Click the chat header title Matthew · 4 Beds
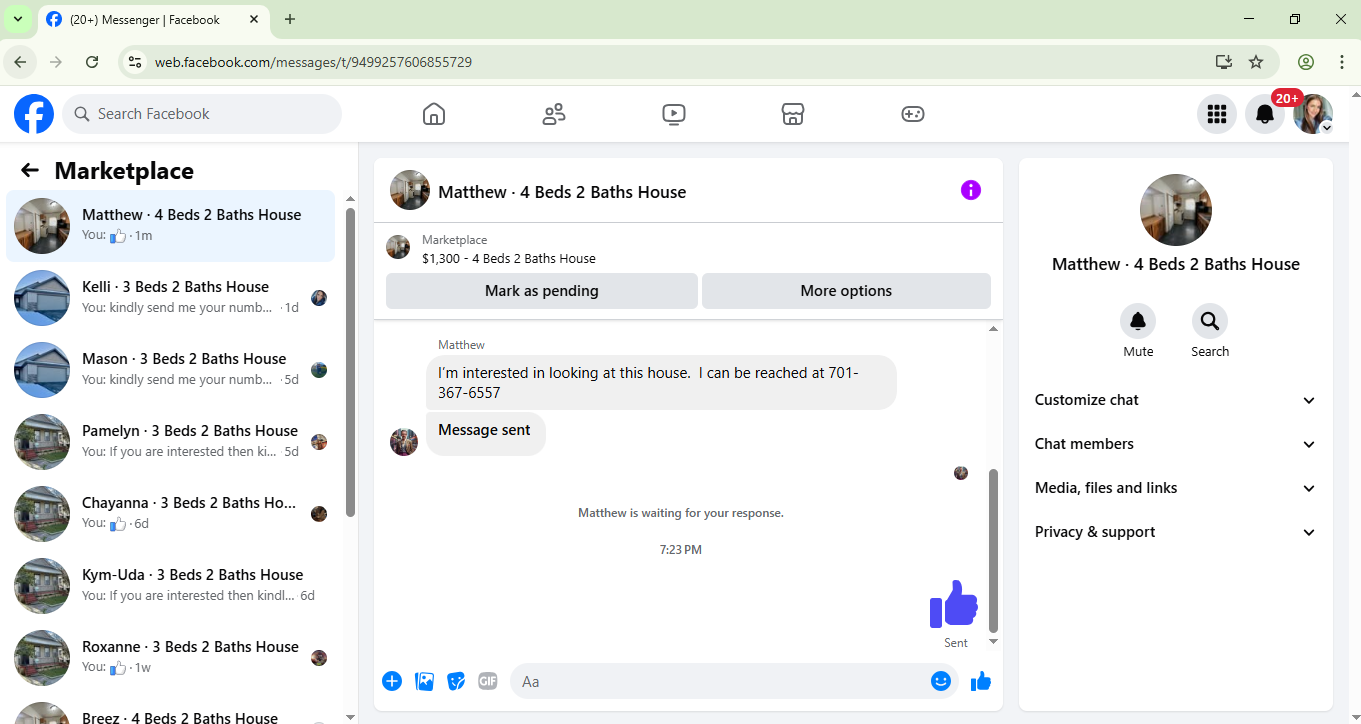1361x724 pixels. [562, 192]
